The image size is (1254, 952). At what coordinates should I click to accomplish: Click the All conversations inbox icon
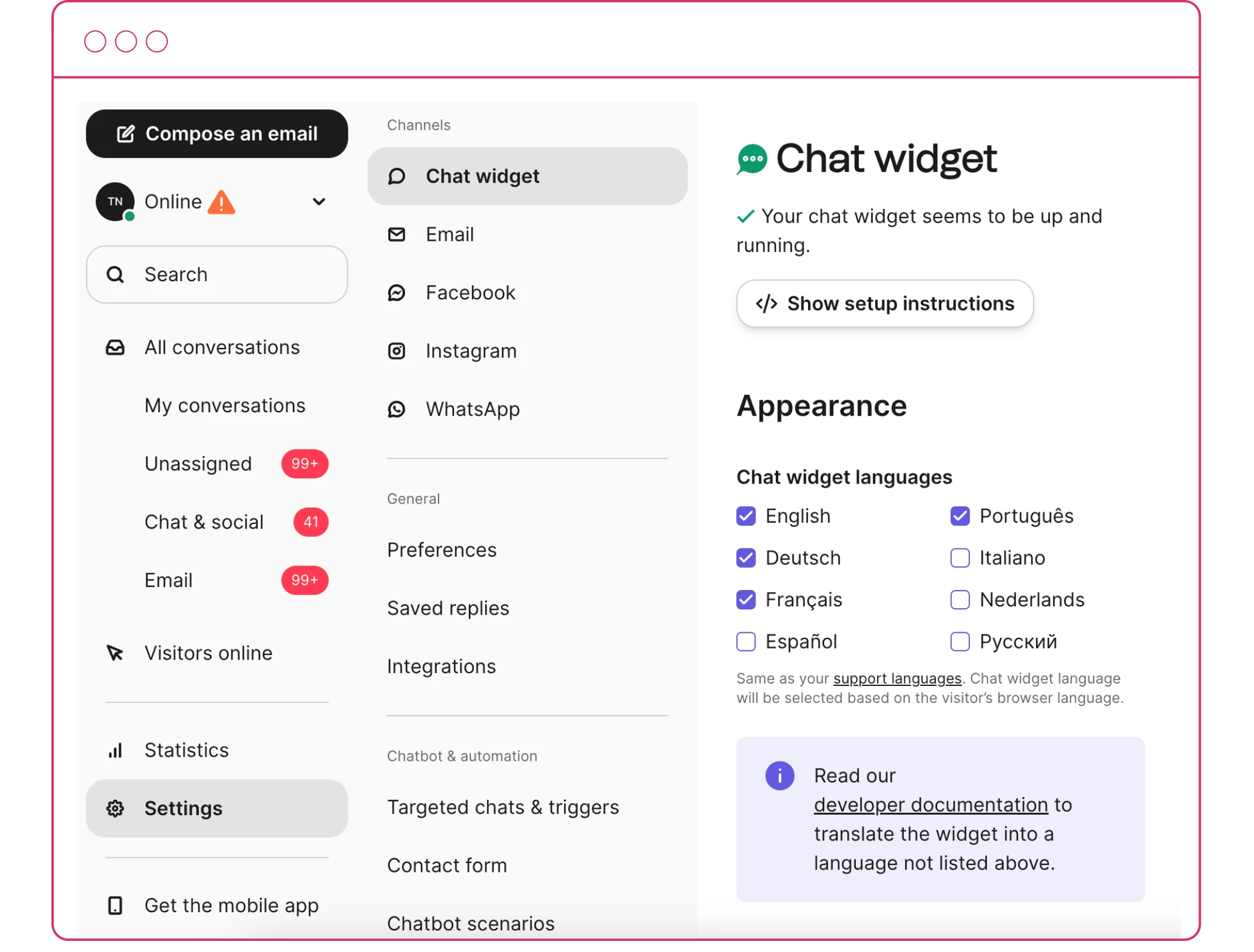tap(115, 347)
